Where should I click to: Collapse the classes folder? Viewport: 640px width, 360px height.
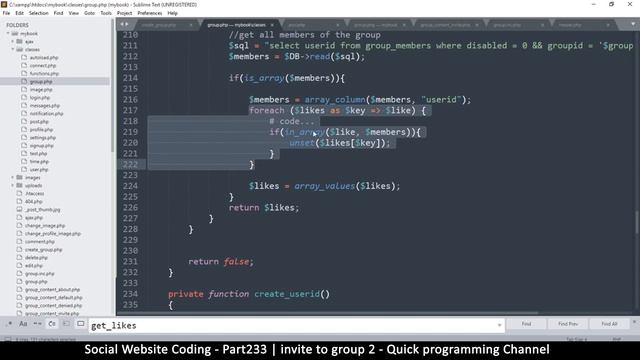[x=13, y=49]
